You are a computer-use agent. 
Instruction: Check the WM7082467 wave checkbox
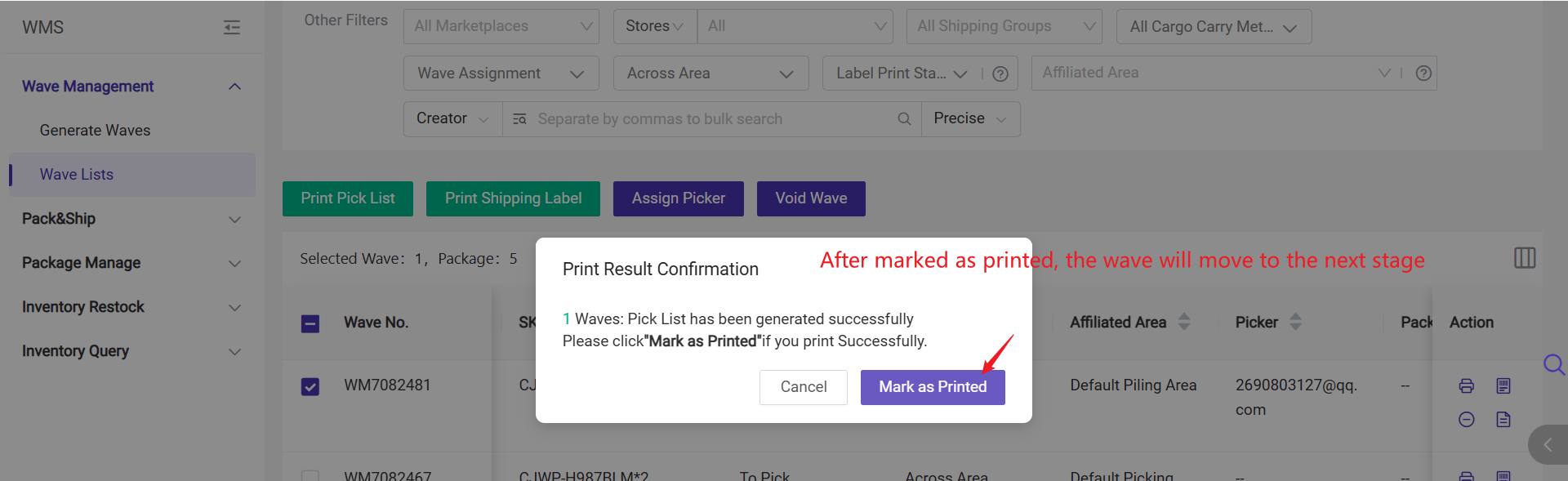coord(310,475)
